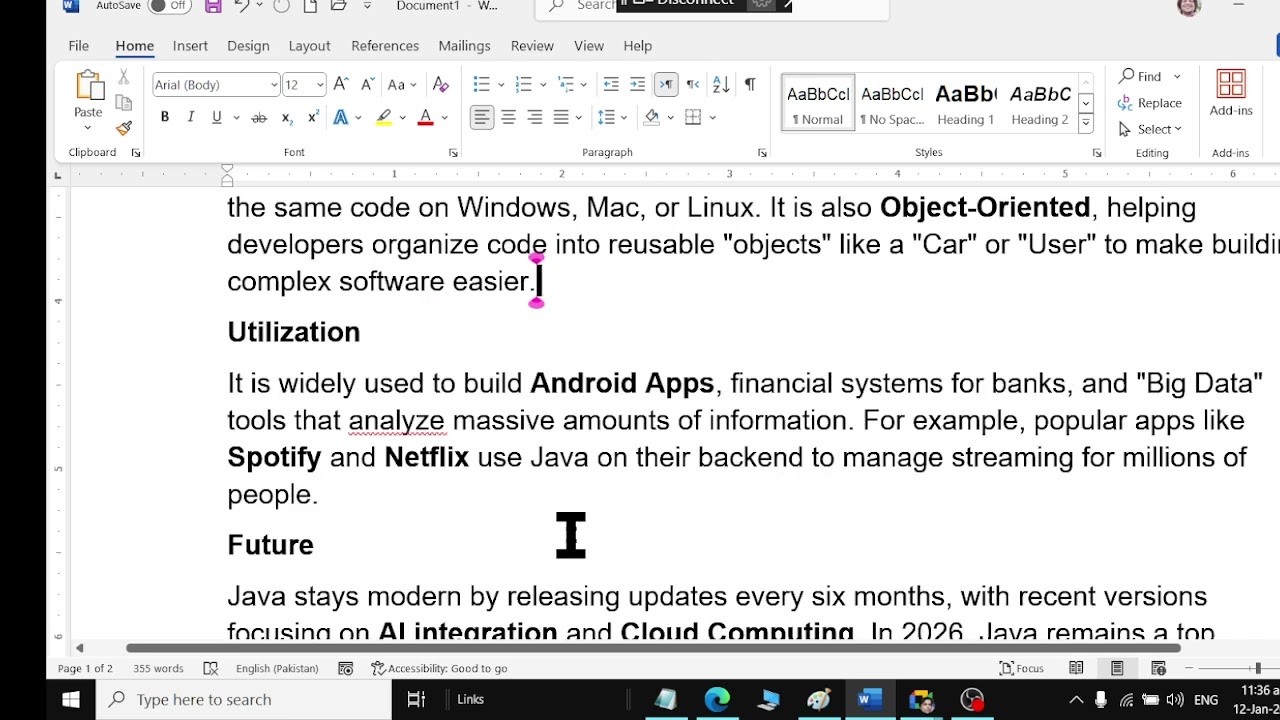The image size is (1280, 720).
Task: Open the Font dialog launcher
Action: 453,153
